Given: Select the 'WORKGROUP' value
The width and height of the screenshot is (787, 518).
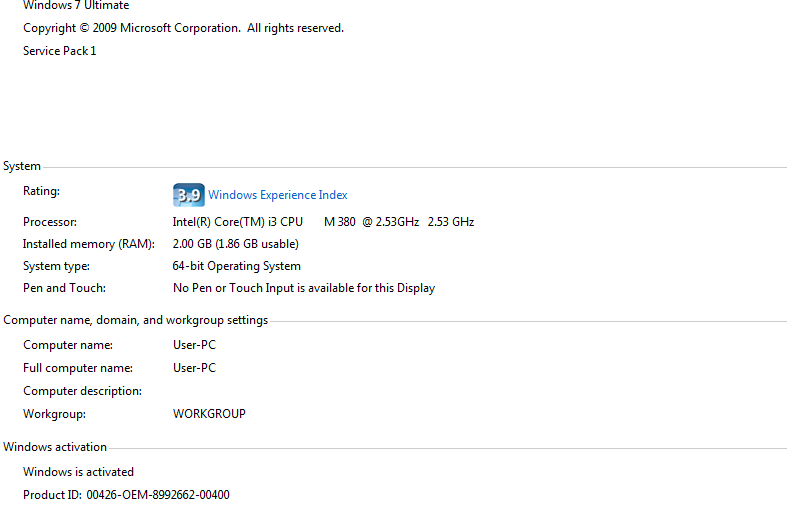Looking at the screenshot, I should point(209,414).
